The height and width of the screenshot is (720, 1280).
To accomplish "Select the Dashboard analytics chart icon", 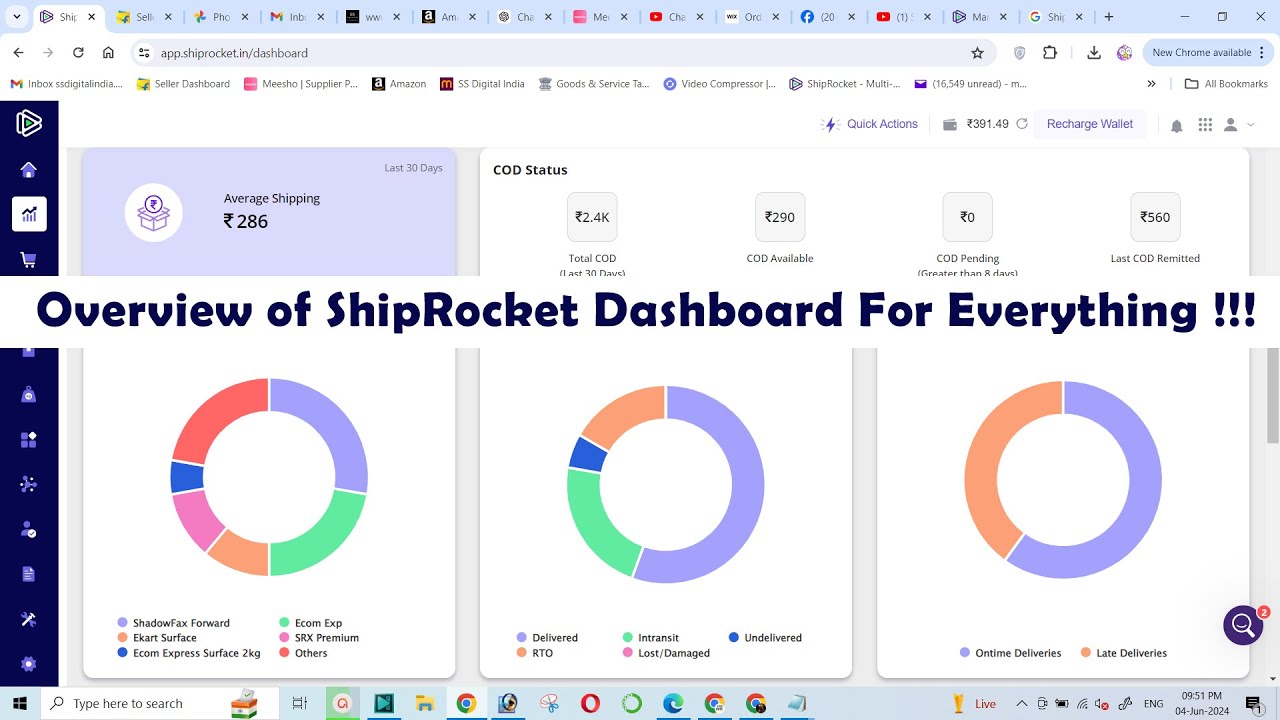I will click(29, 214).
